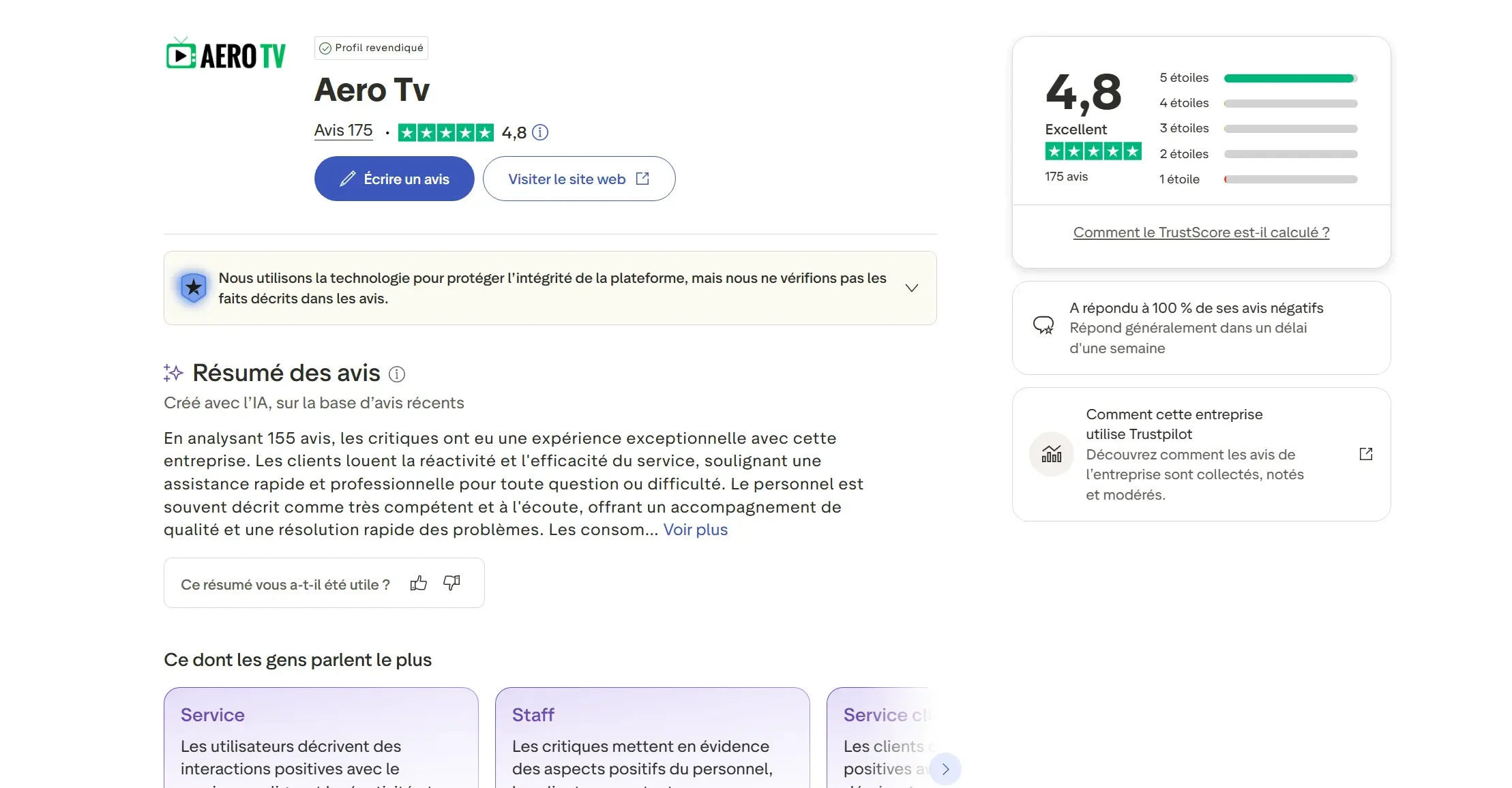The image size is (1512, 788).
Task: Click Comment cette entreprise utilise Trustpilot heading
Action: point(1174,424)
